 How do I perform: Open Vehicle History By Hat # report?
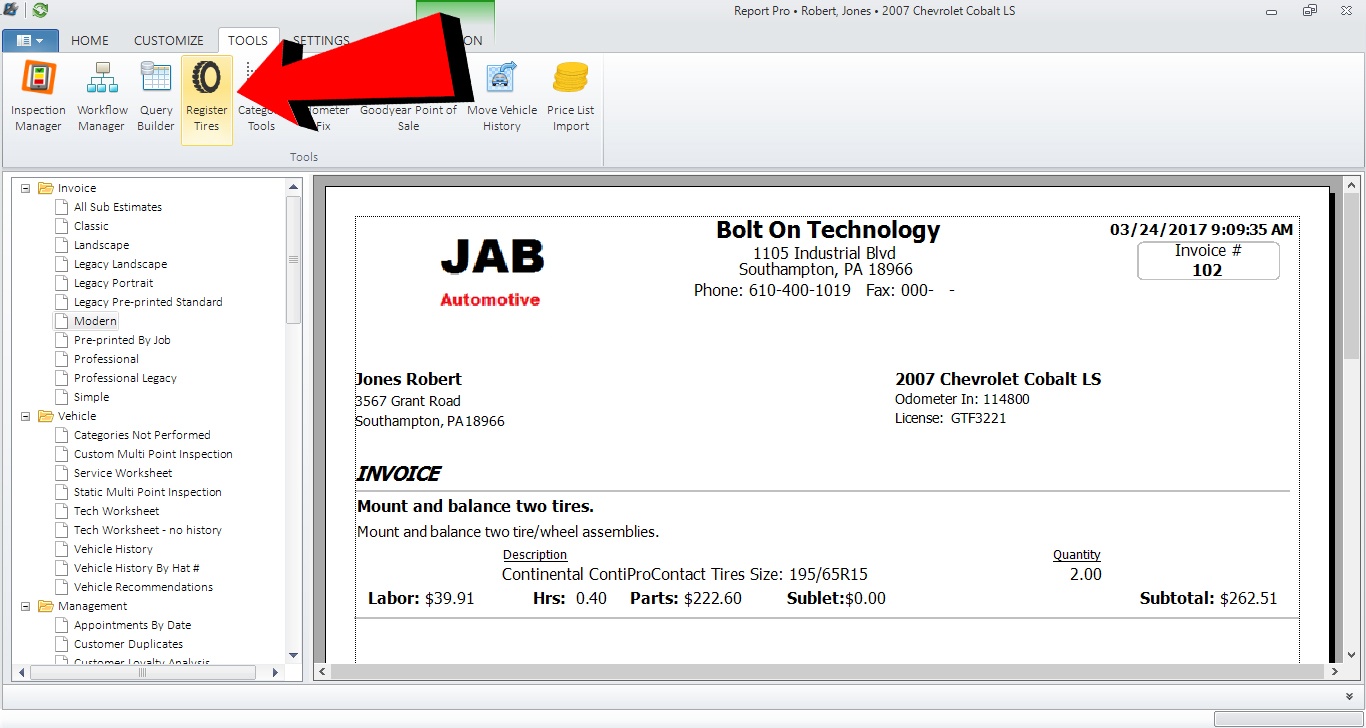click(x=137, y=568)
